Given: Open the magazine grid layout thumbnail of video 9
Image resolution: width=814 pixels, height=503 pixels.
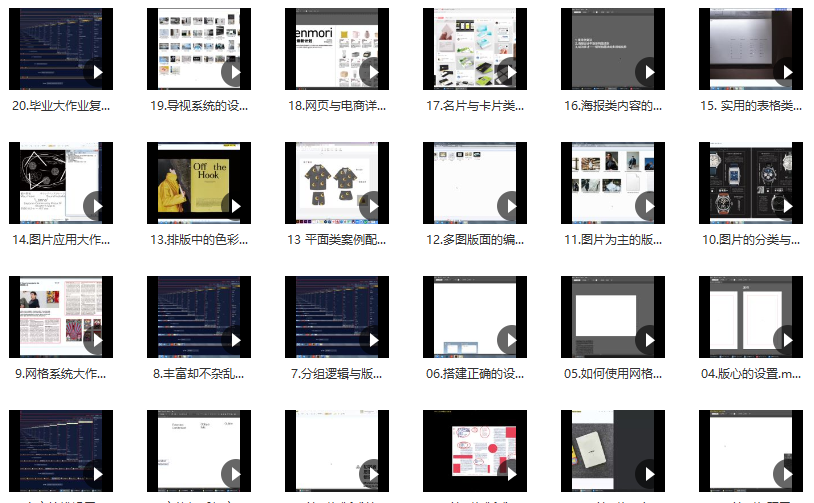Looking at the screenshot, I should [61, 317].
